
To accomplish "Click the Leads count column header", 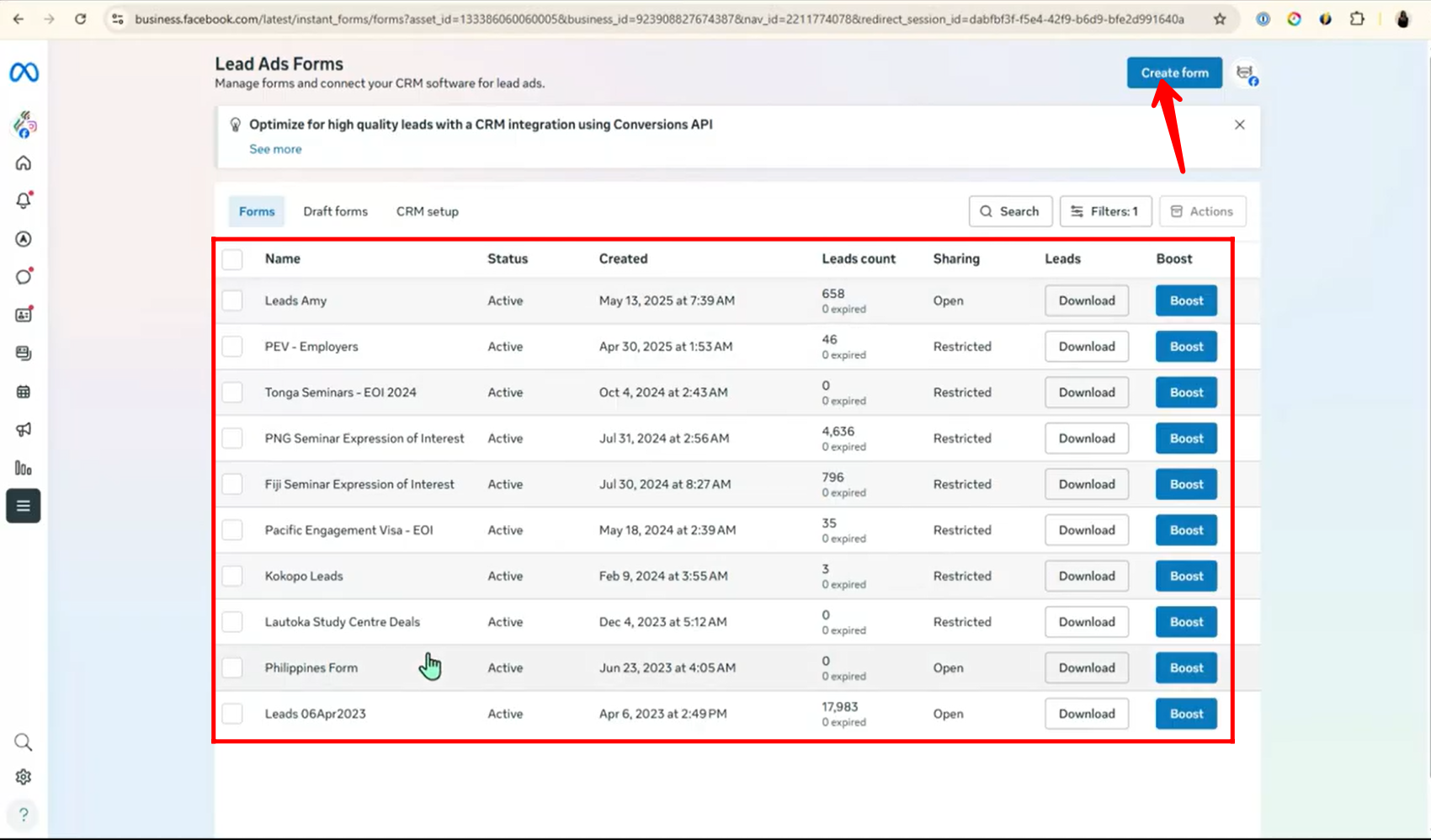I will click(858, 259).
